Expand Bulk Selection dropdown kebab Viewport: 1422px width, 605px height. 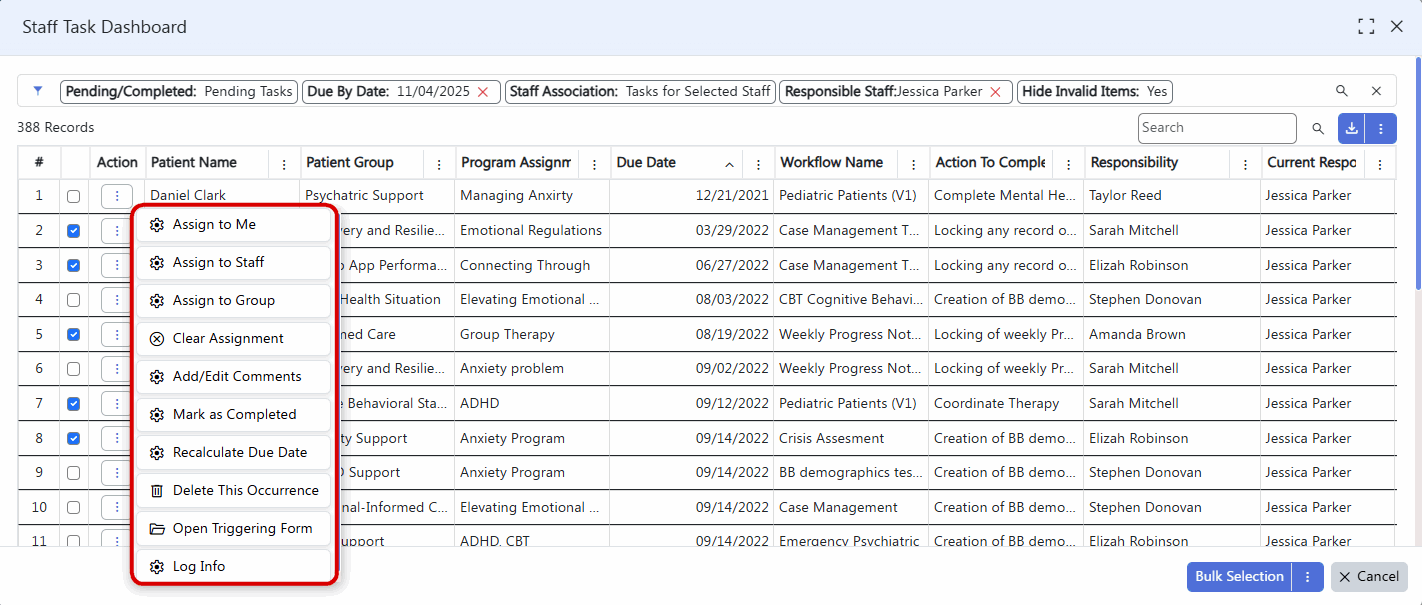(1308, 577)
